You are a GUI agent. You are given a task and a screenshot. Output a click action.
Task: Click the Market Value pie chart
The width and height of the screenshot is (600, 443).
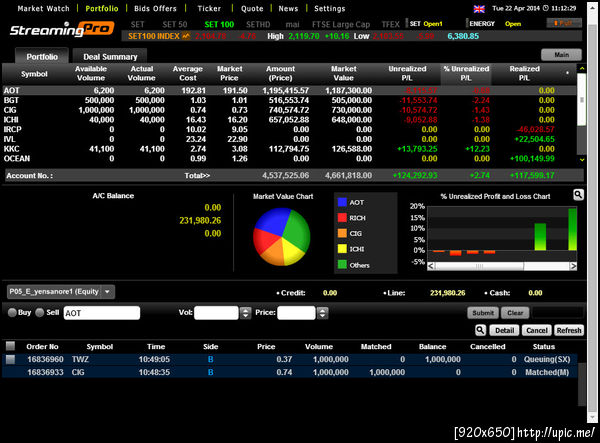point(282,236)
